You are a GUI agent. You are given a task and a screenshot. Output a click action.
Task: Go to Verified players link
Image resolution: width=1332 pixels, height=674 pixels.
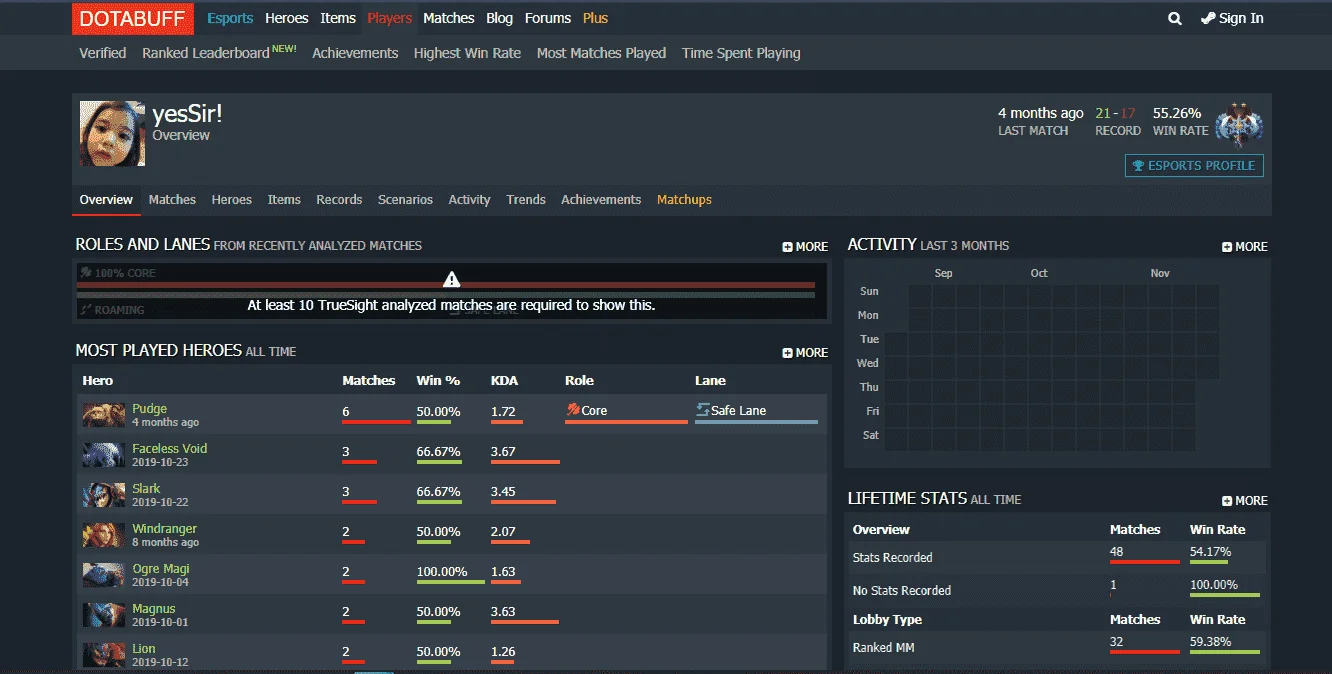click(x=103, y=53)
